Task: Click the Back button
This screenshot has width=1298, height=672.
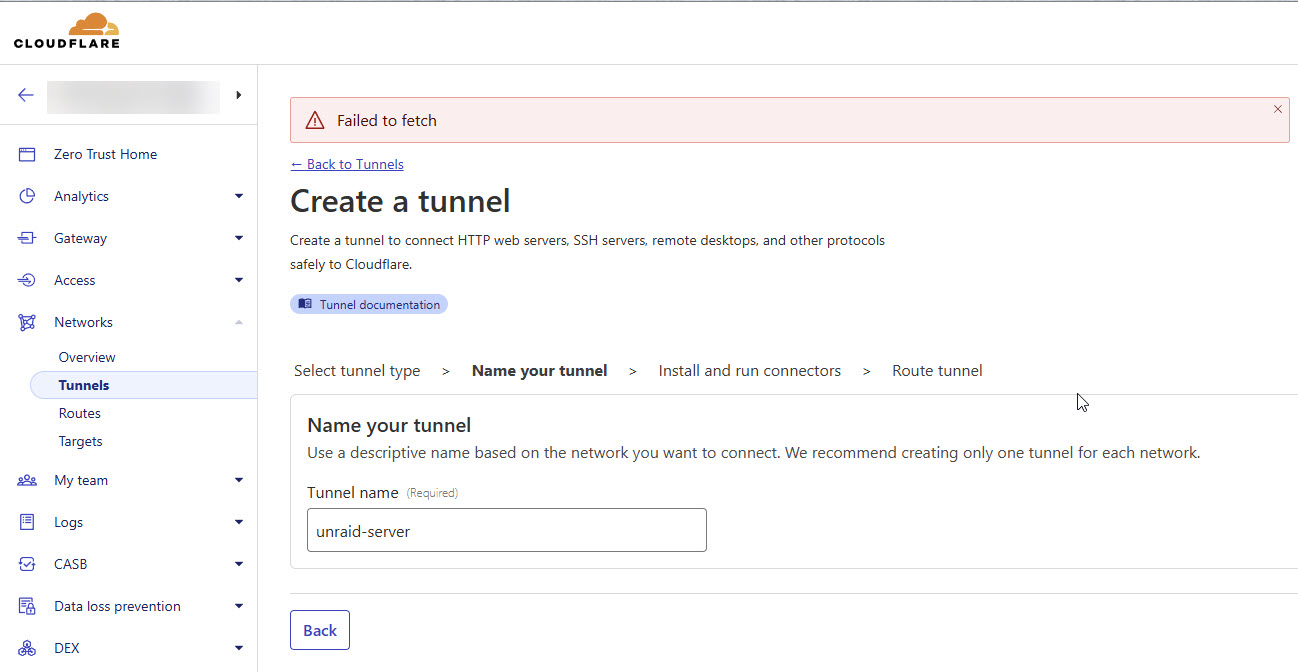Action: click(320, 630)
